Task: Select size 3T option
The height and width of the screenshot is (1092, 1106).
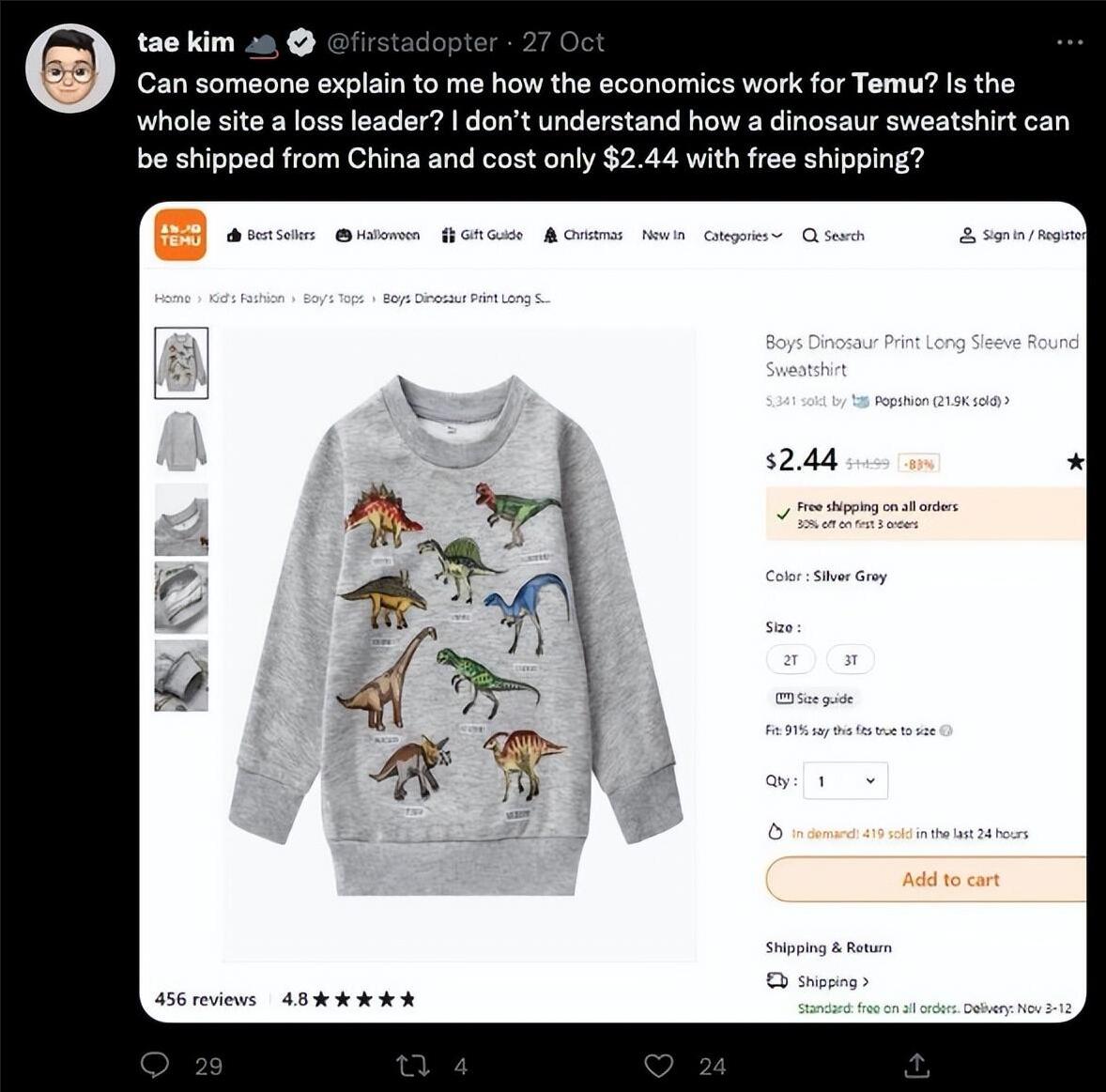Action: point(851,660)
